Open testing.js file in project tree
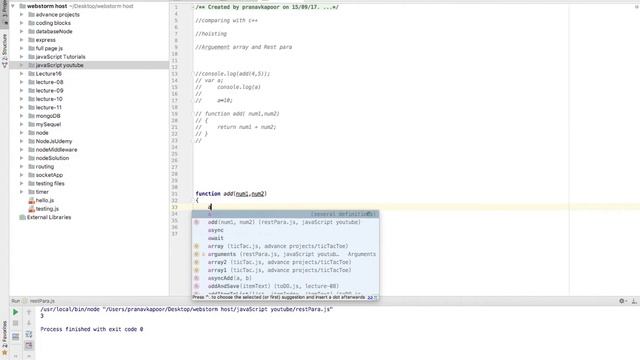This screenshot has height=360, width=640. (x=43, y=209)
